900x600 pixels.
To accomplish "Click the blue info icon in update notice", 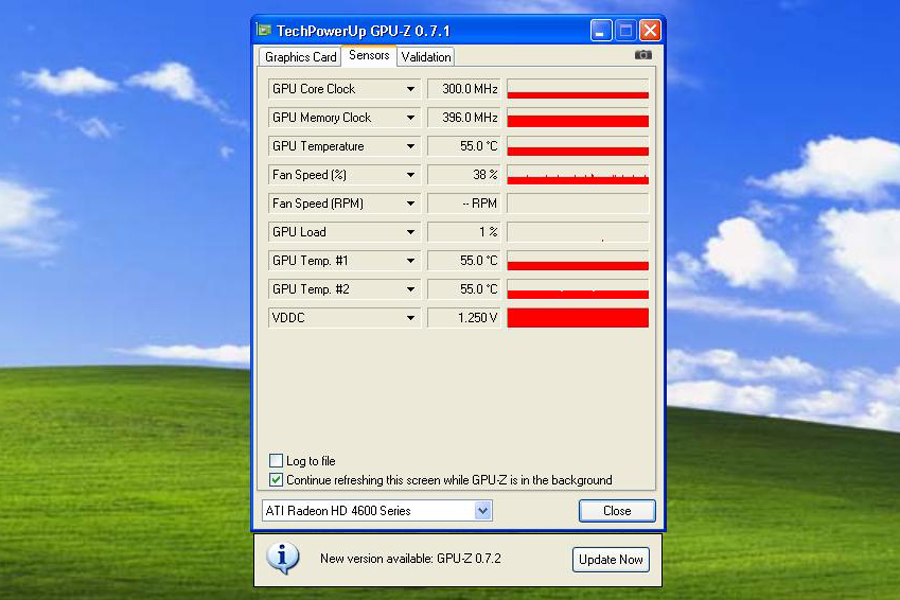I will point(282,558).
